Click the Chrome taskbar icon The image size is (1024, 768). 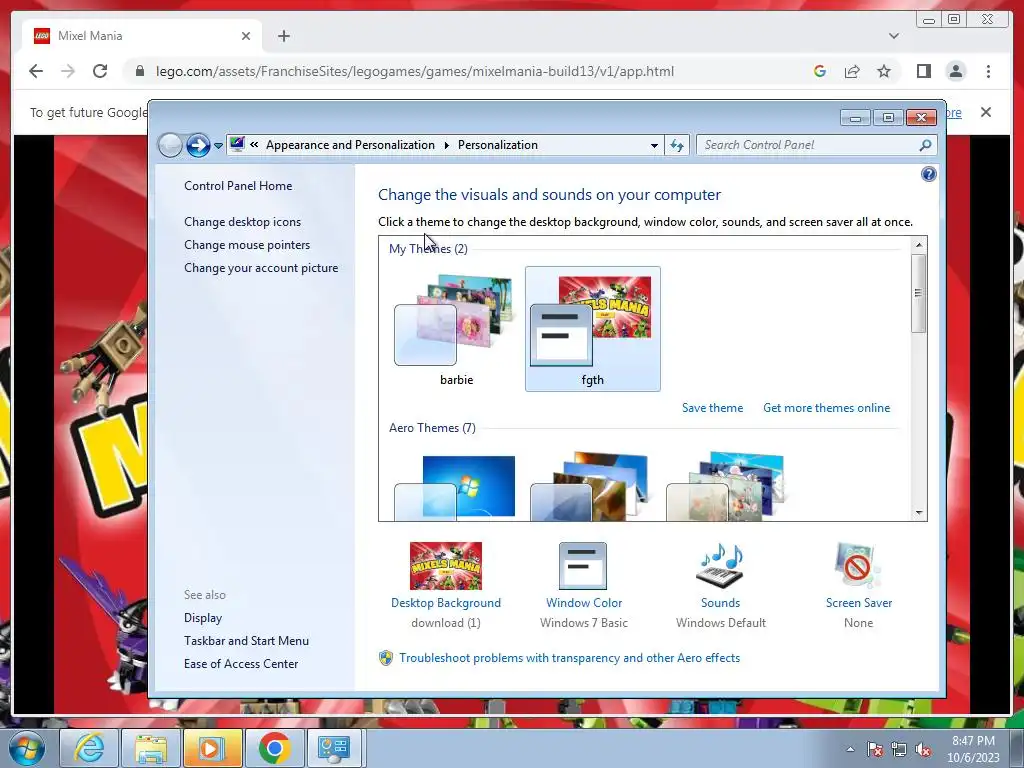[274, 748]
